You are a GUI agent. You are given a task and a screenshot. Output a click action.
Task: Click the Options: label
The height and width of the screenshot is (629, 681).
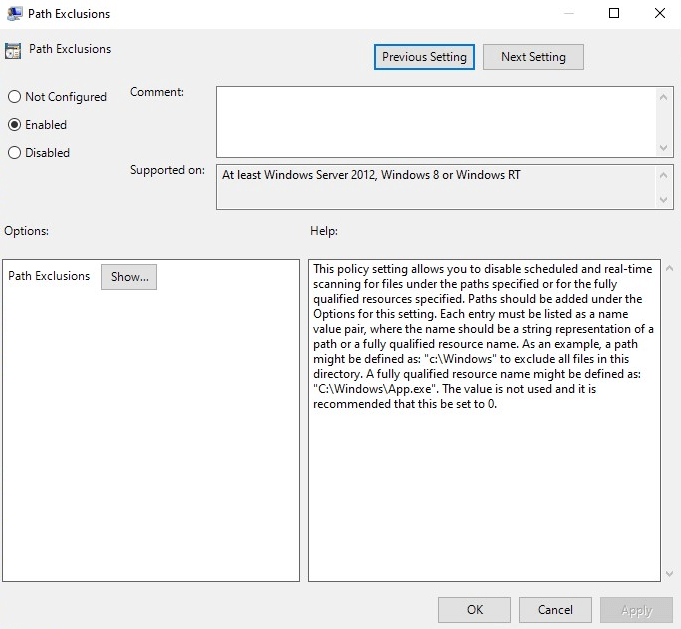tap(26, 231)
